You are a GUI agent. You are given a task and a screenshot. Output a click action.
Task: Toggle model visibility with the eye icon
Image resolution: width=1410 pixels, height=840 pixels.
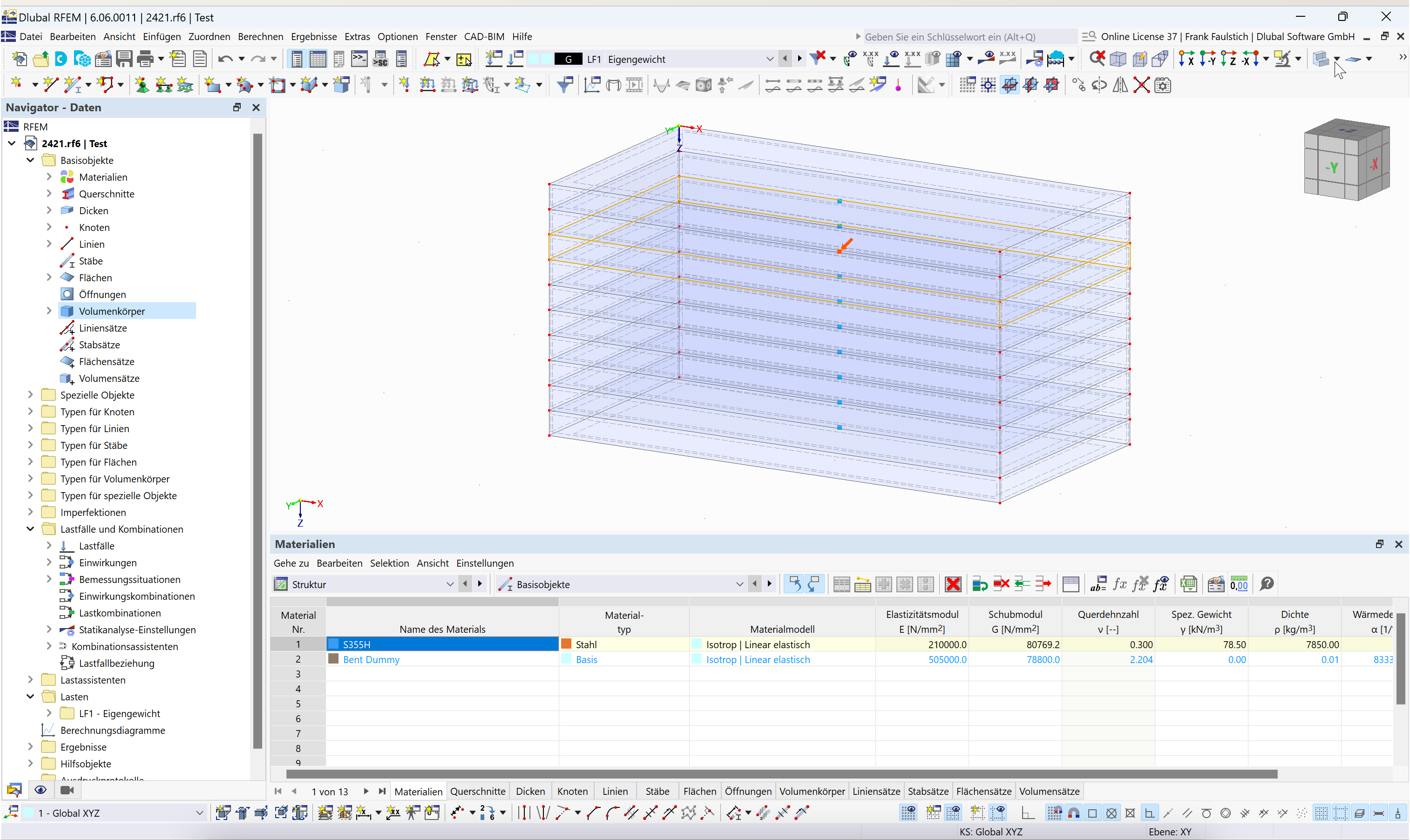40,790
